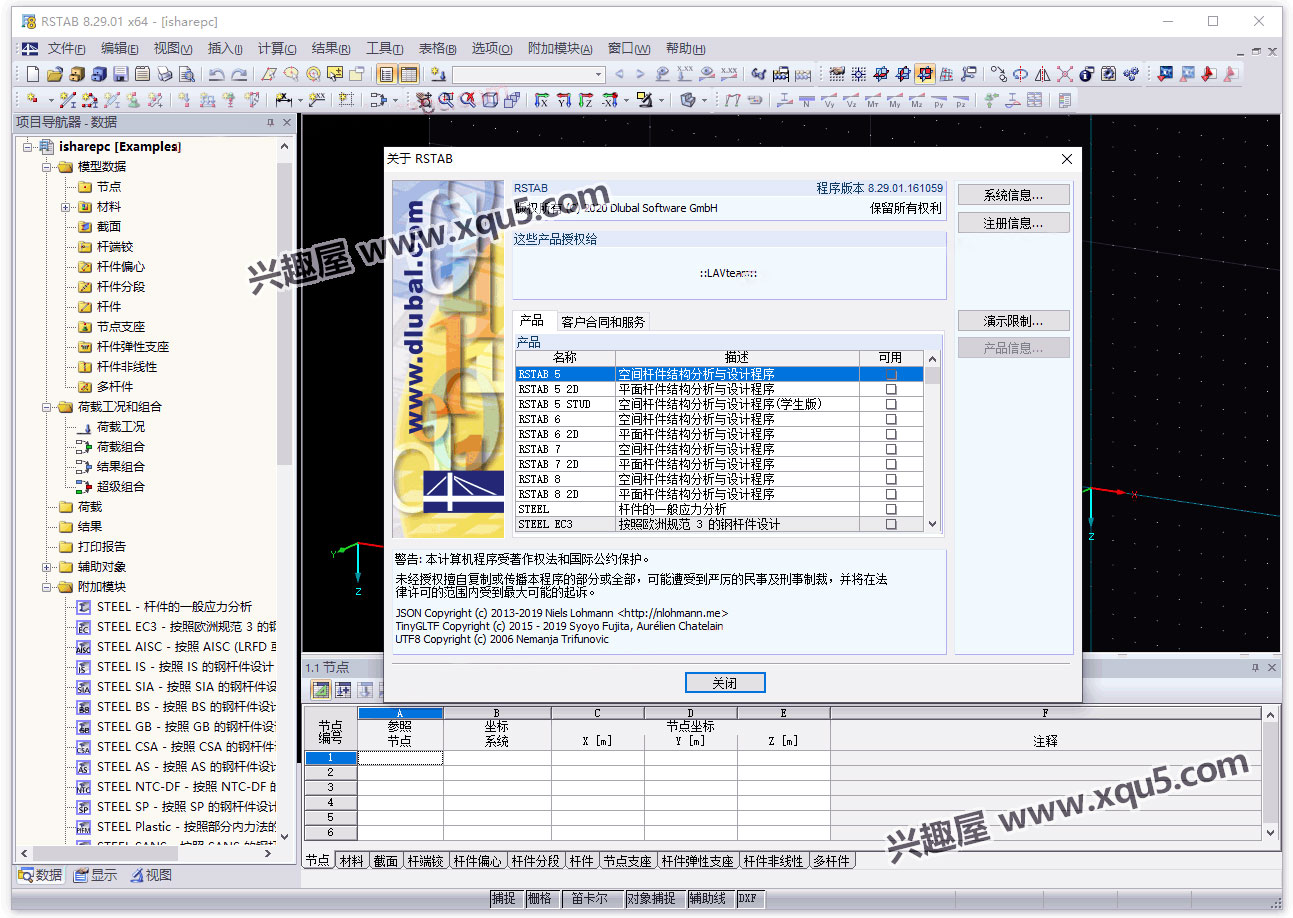
Task: Click the 关闭 button in the dialog
Action: coord(725,683)
